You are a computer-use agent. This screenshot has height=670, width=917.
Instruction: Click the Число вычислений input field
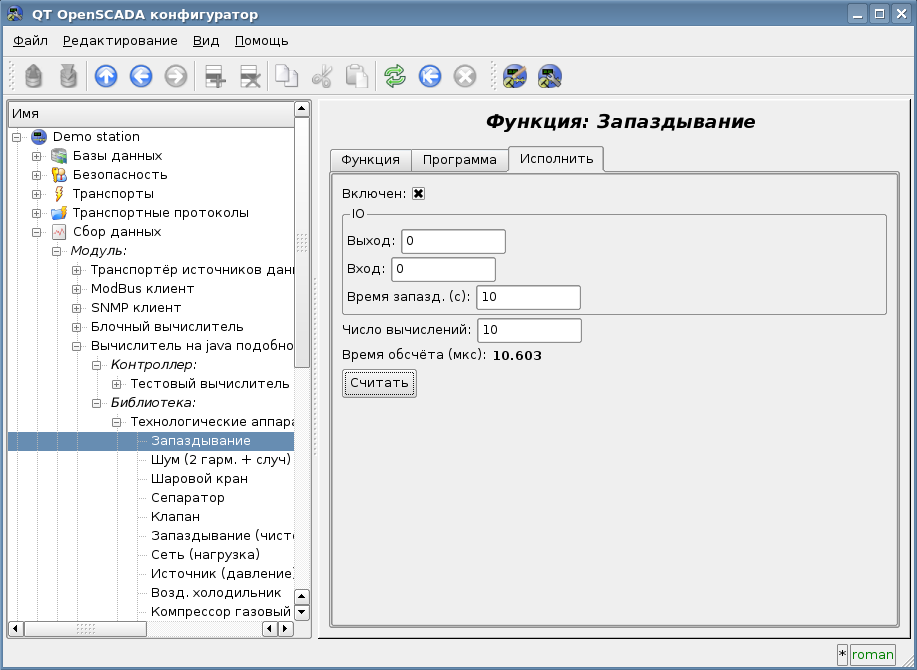(x=529, y=330)
